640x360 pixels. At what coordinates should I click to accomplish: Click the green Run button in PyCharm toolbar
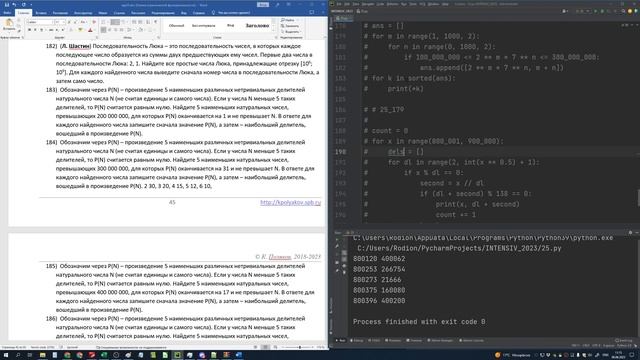tap(596, 11)
